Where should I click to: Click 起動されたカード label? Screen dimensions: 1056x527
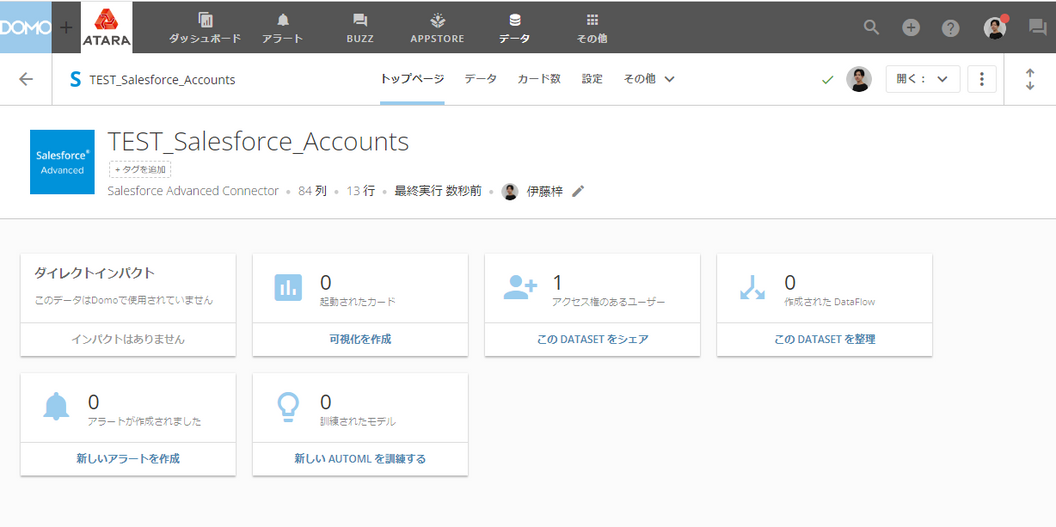click(x=358, y=302)
